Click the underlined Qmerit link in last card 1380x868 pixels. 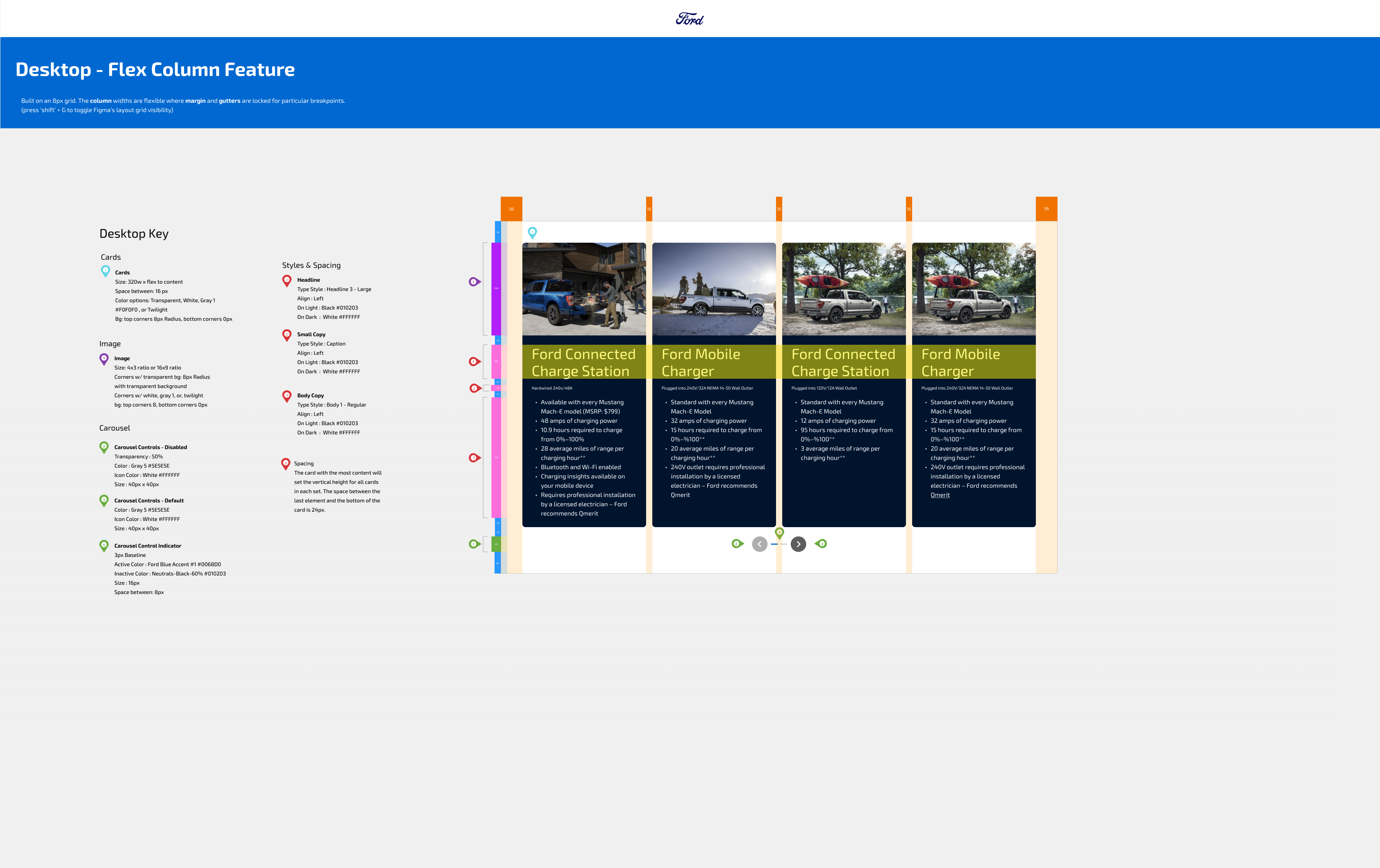[x=940, y=495]
